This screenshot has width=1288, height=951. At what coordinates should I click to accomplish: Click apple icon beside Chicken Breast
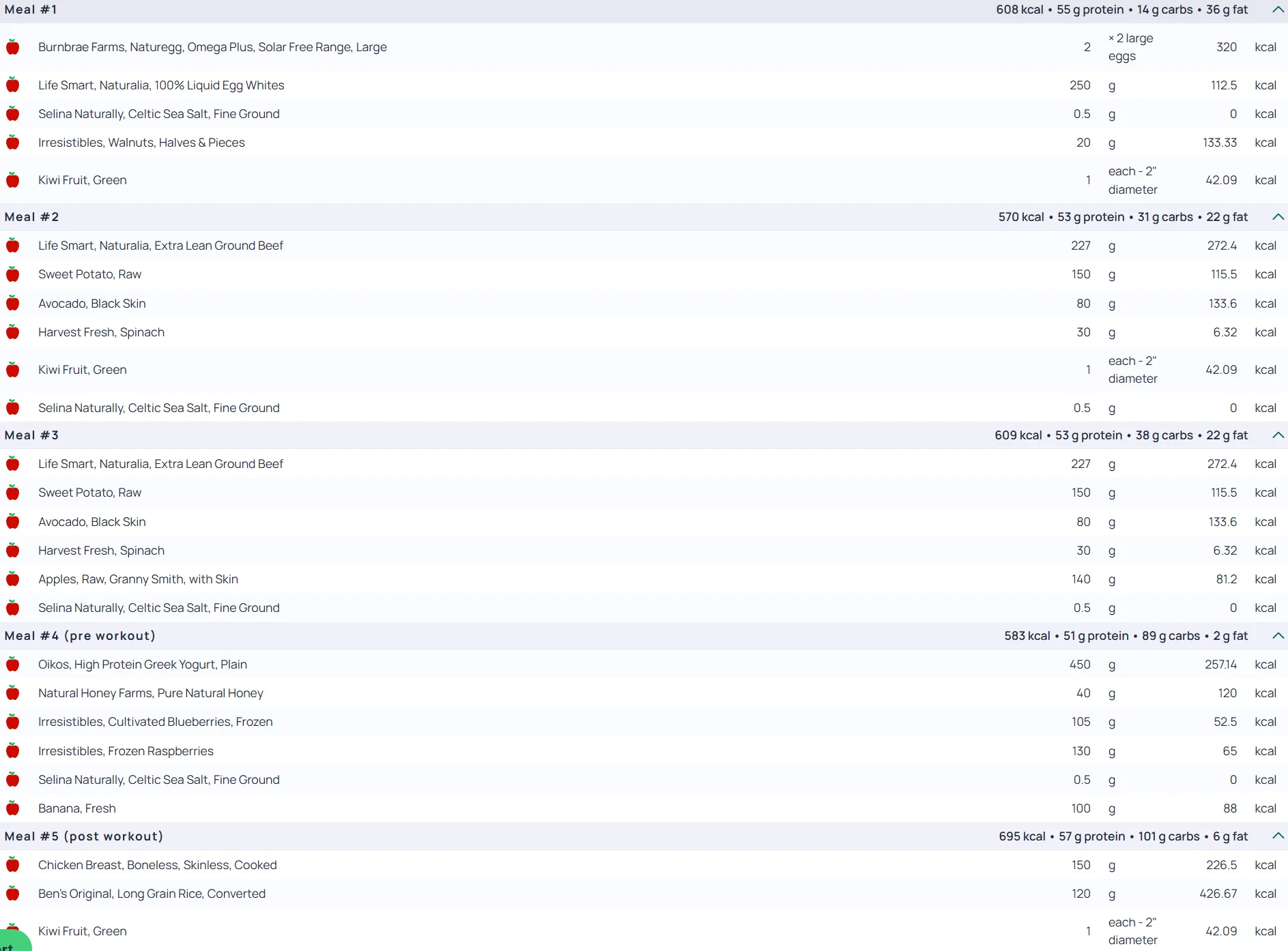[12, 865]
